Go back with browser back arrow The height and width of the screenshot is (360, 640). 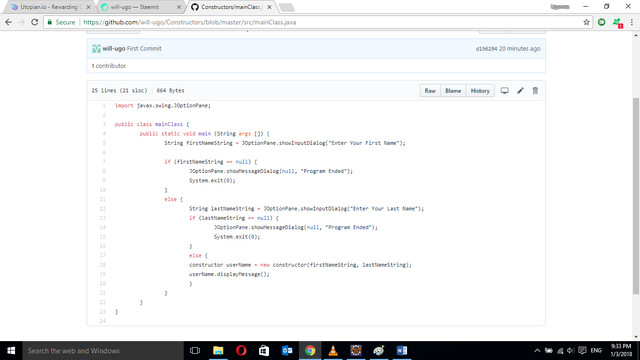[x=9, y=22]
